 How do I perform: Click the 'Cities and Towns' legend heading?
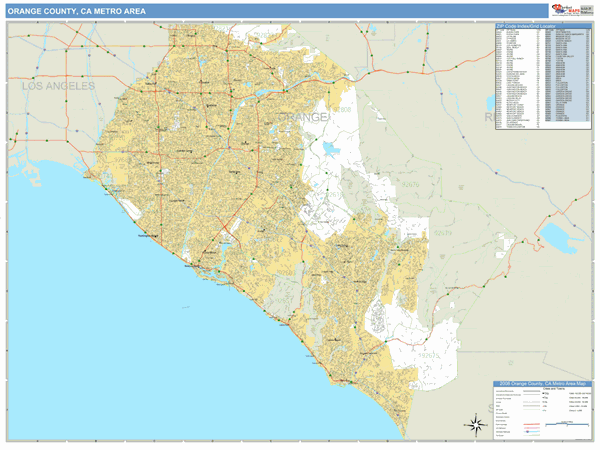tap(554, 389)
